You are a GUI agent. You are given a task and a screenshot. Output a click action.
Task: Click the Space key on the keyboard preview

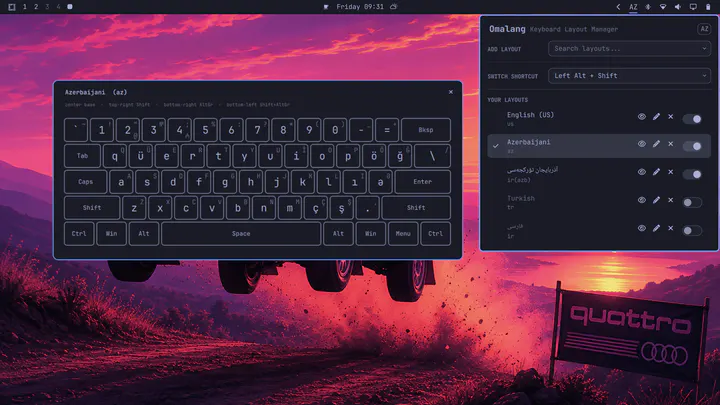click(x=241, y=234)
